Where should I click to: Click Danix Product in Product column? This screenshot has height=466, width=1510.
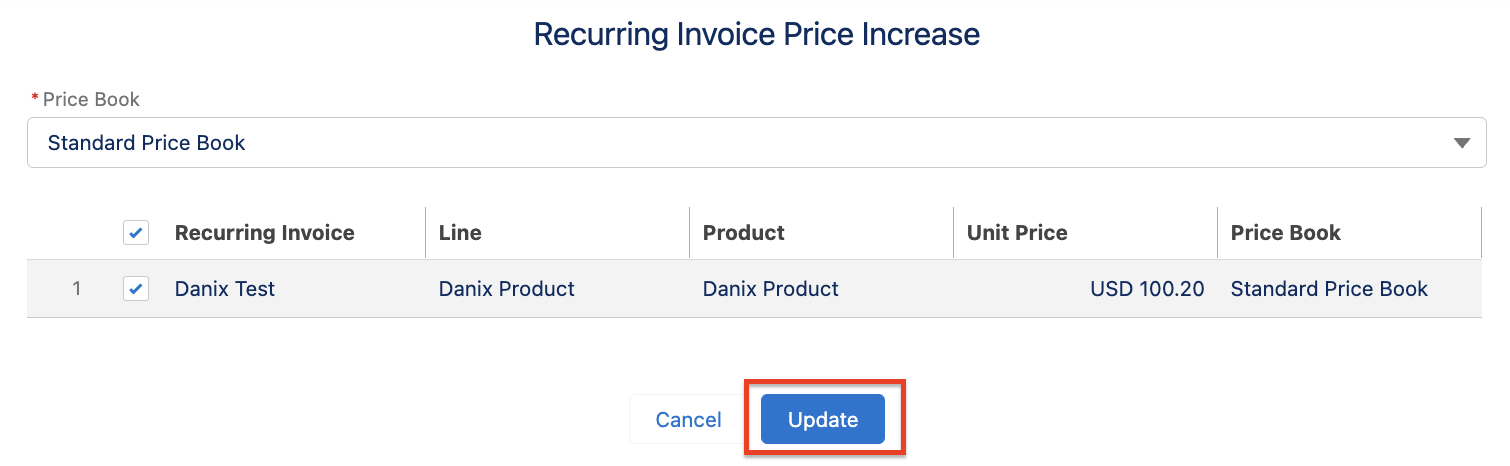[771, 289]
